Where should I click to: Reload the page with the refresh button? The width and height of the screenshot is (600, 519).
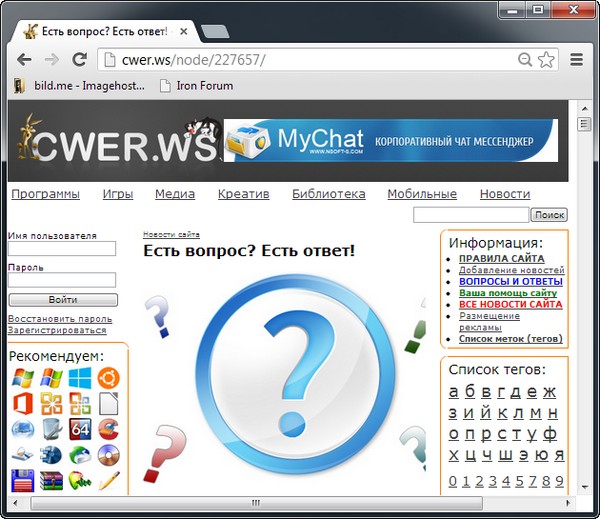[79, 59]
